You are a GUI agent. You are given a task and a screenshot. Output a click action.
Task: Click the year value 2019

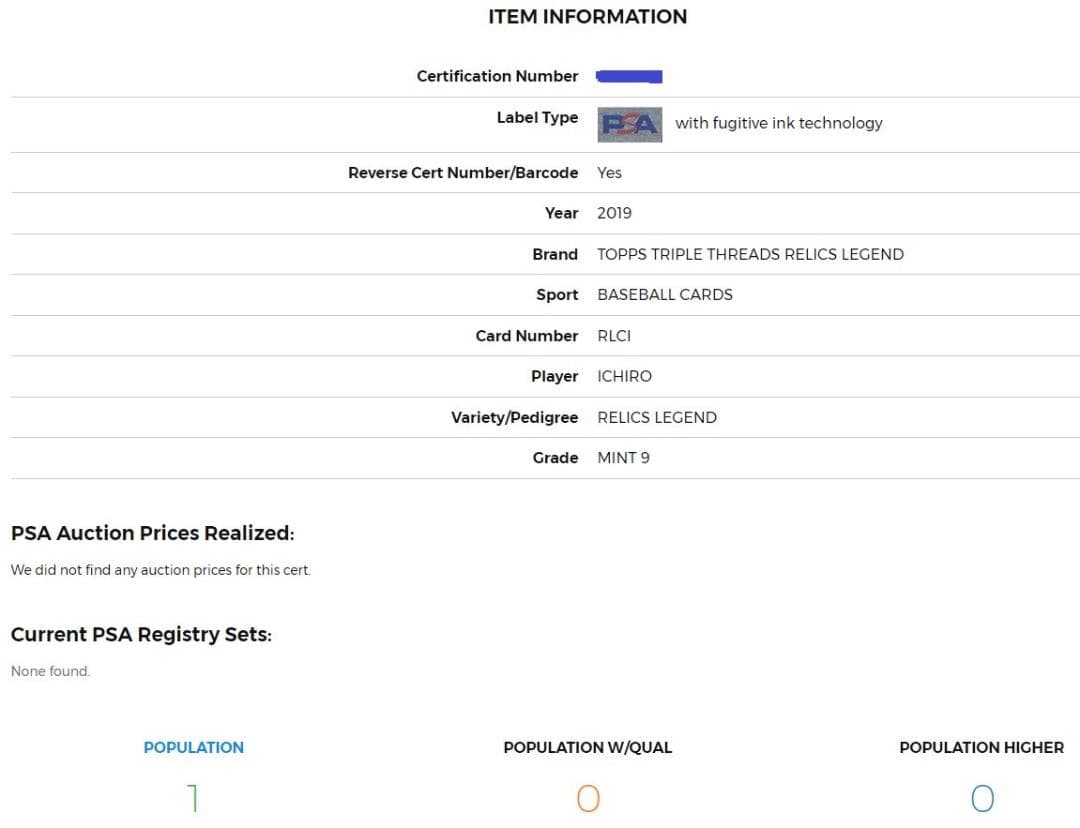coord(614,213)
